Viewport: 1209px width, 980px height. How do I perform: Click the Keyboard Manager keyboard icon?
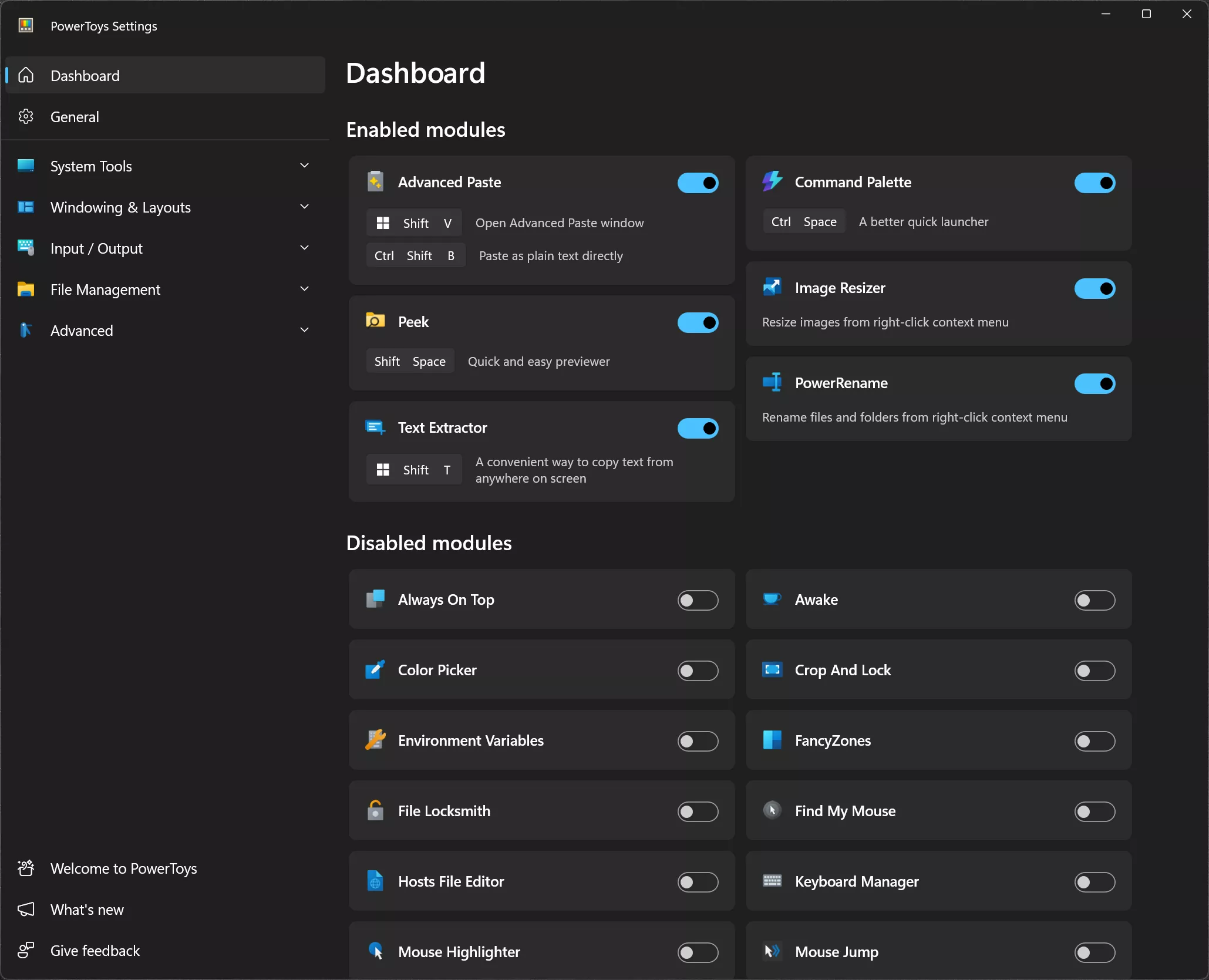[x=772, y=881]
